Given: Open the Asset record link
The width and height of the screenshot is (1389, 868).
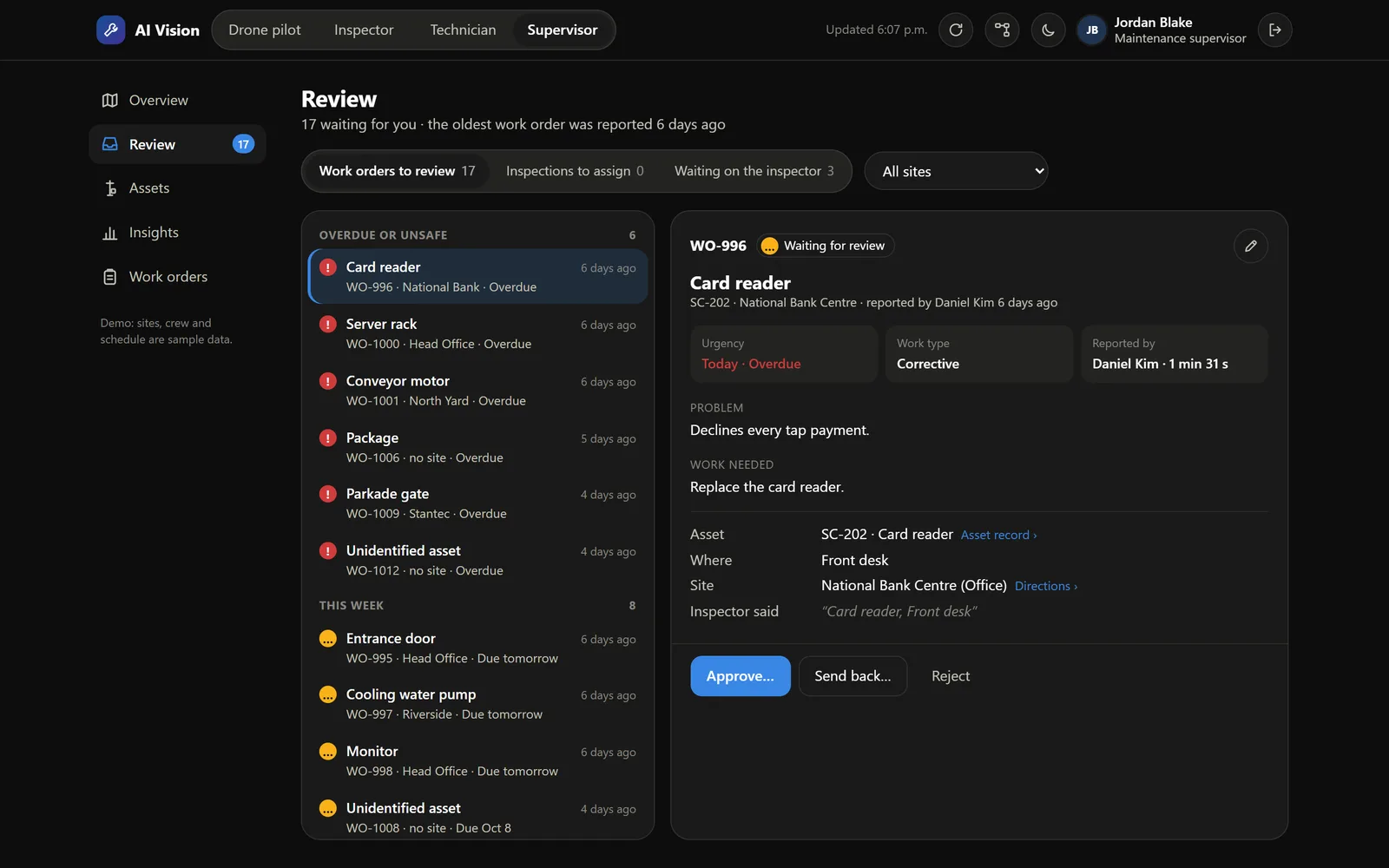Looking at the screenshot, I should (998, 535).
